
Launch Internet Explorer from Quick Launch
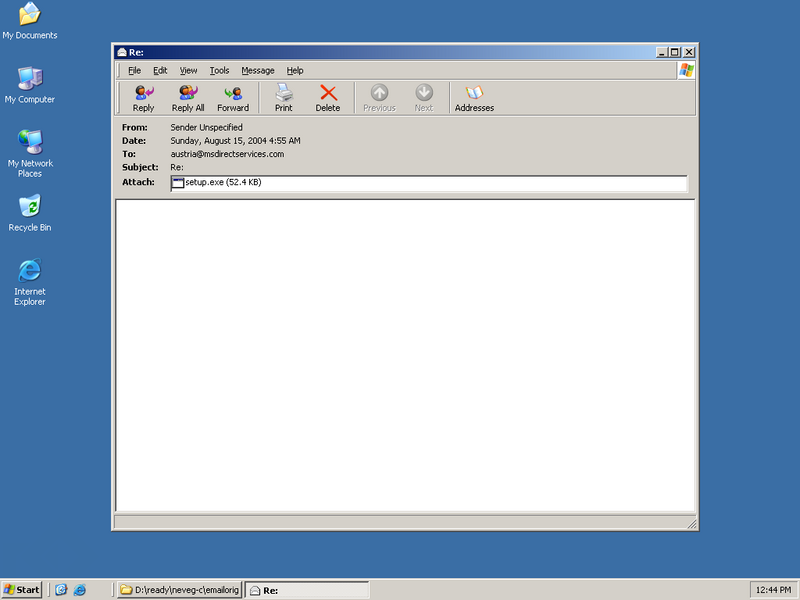point(80,590)
